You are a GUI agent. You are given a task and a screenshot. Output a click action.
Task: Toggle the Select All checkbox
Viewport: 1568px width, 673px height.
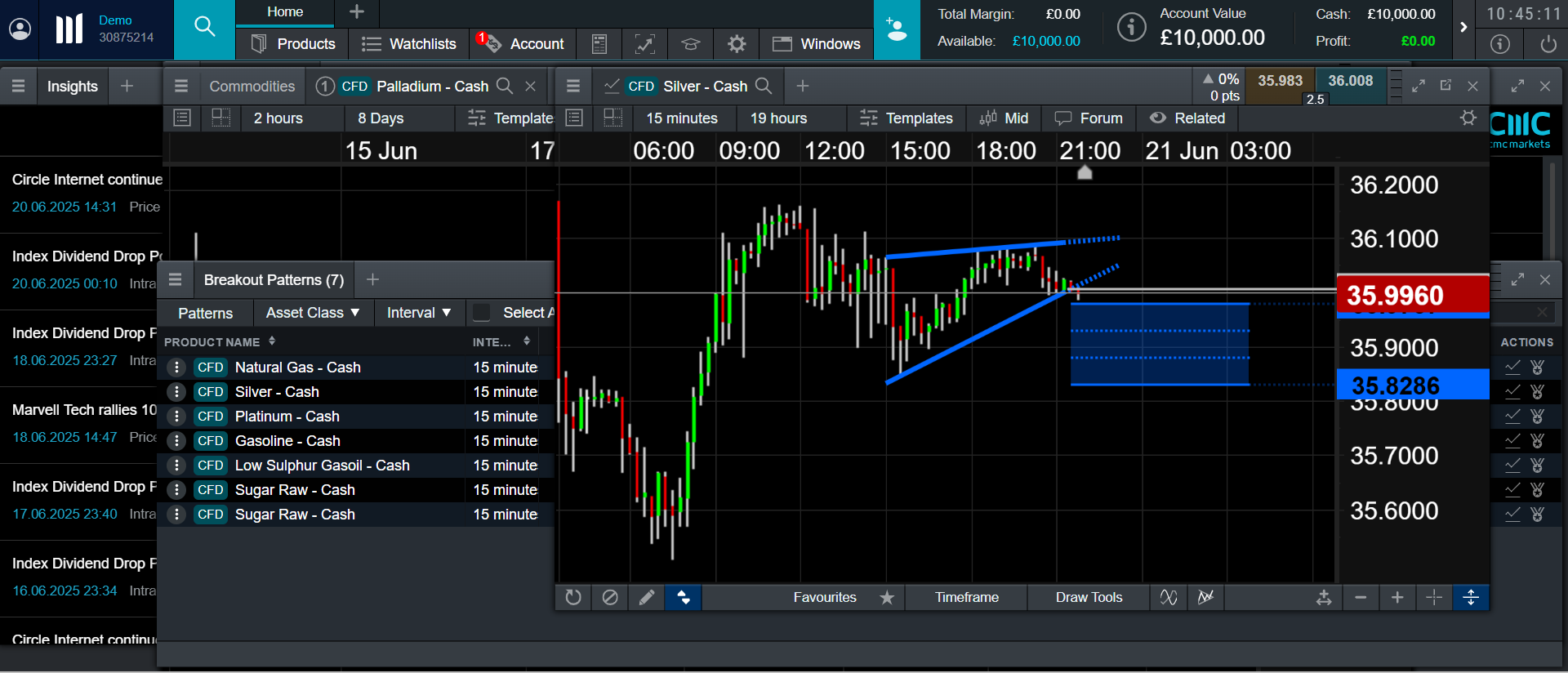click(x=482, y=313)
